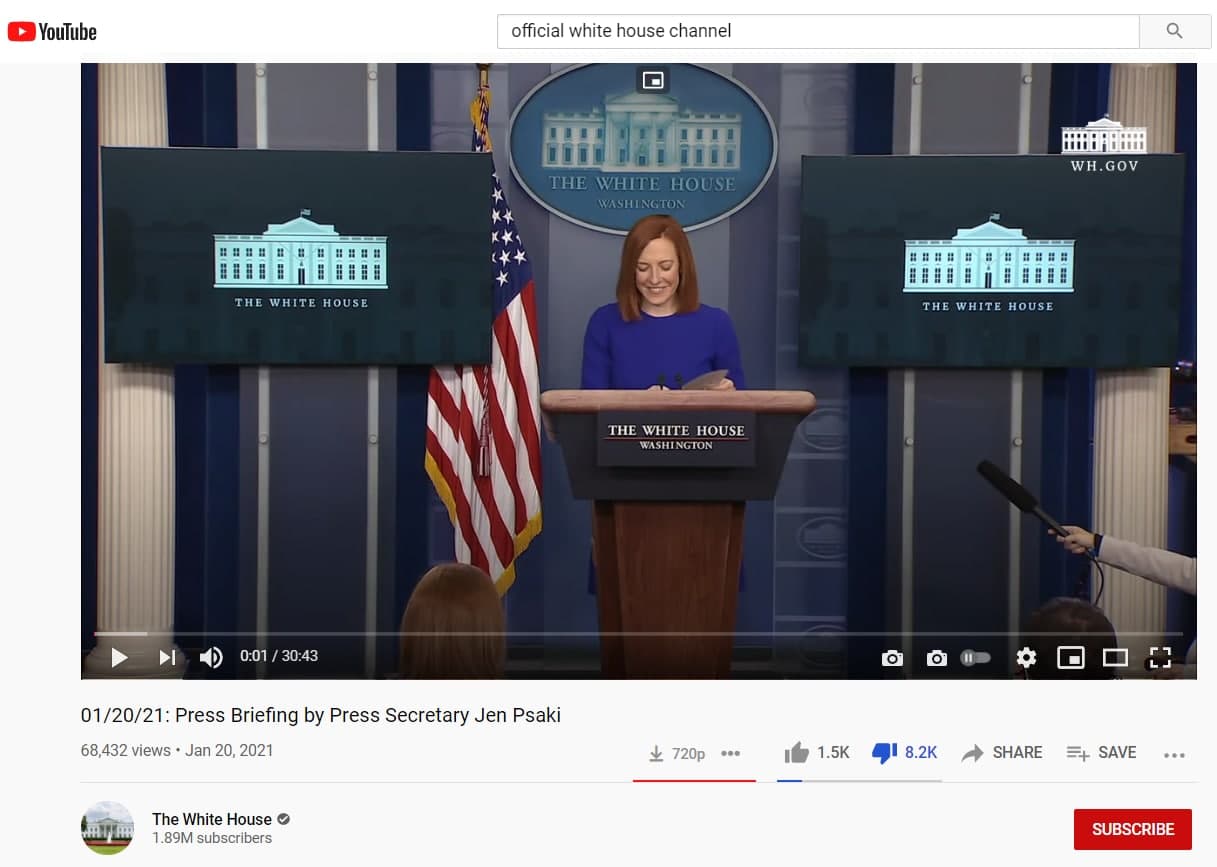This screenshot has height=867, width=1217.
Task: Open The White House channel name link
Action: 212,819
